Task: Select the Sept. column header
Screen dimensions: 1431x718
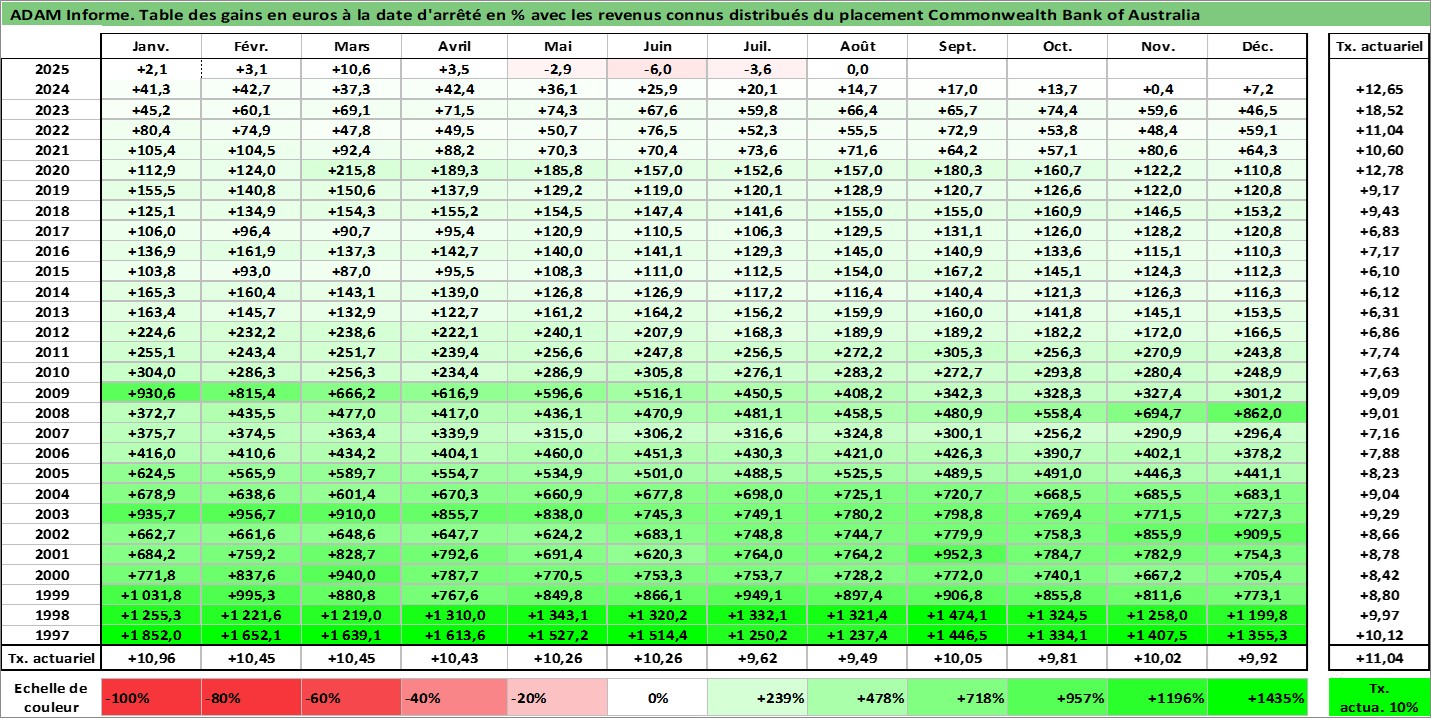Action: pyautogui.click(x=958, y=47)
